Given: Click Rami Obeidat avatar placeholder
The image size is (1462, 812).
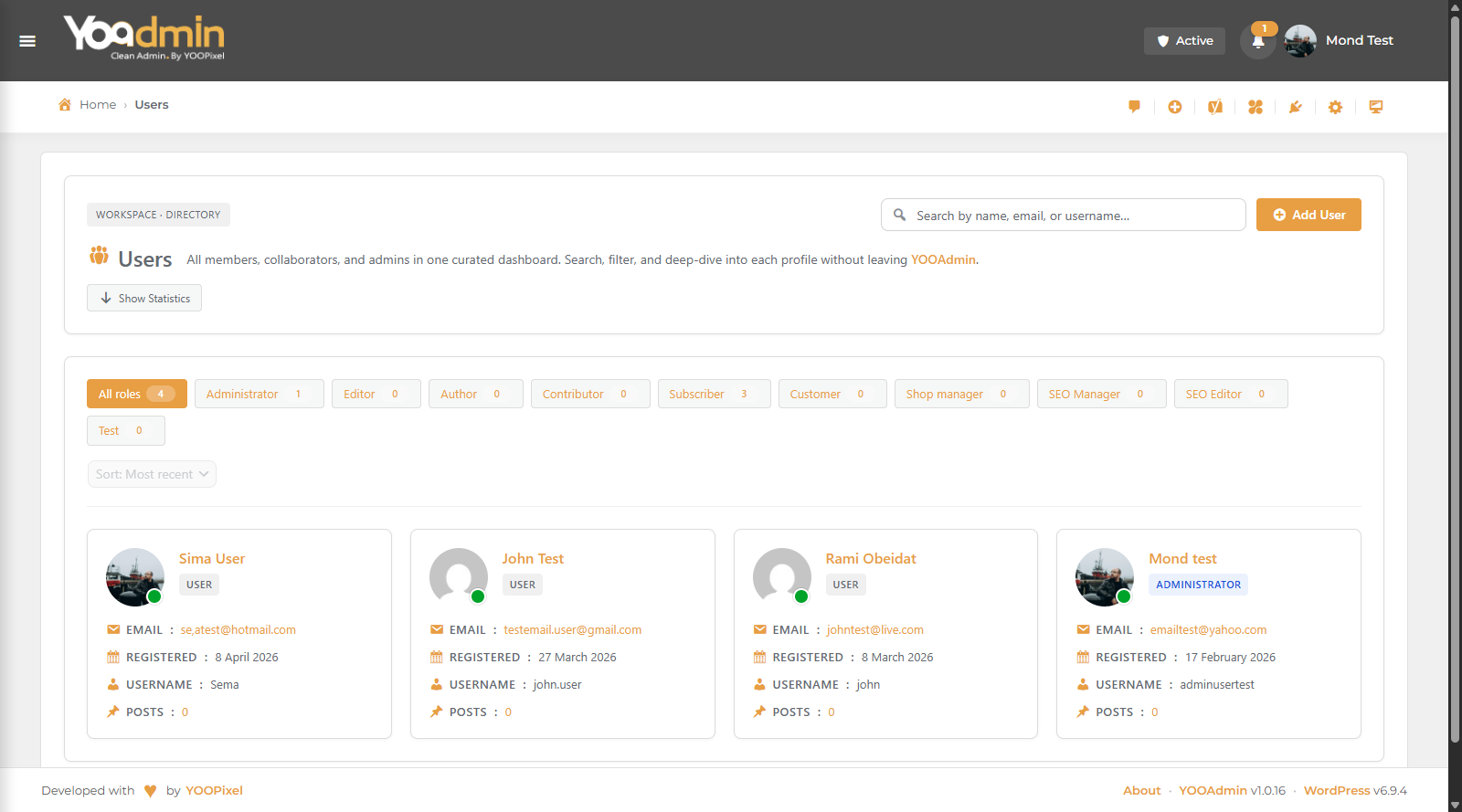Looking at the screenshot, I should point(782,577).
